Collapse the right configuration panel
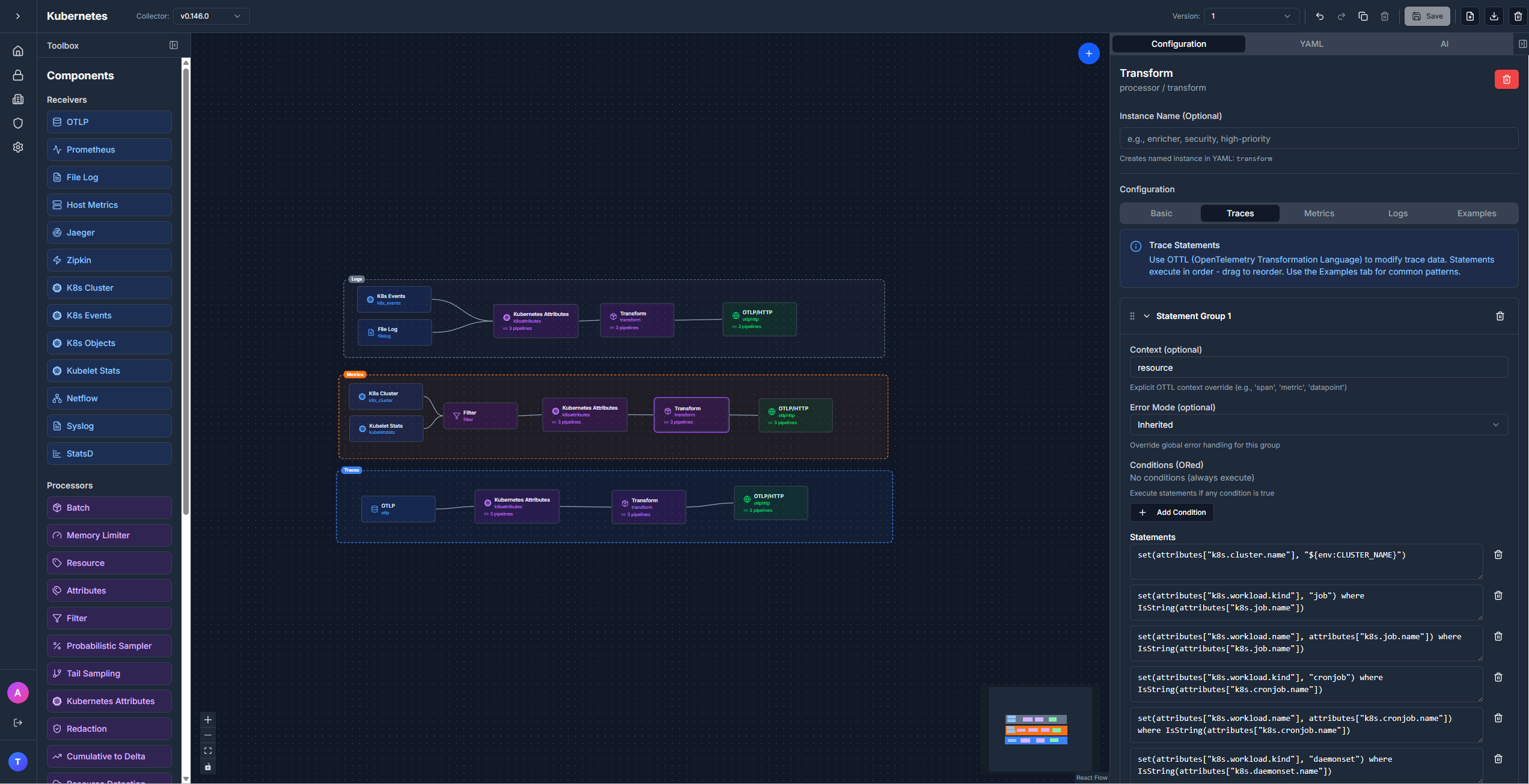The width and height of the screenshot is (1529, 784). (x=1522, y=44)
